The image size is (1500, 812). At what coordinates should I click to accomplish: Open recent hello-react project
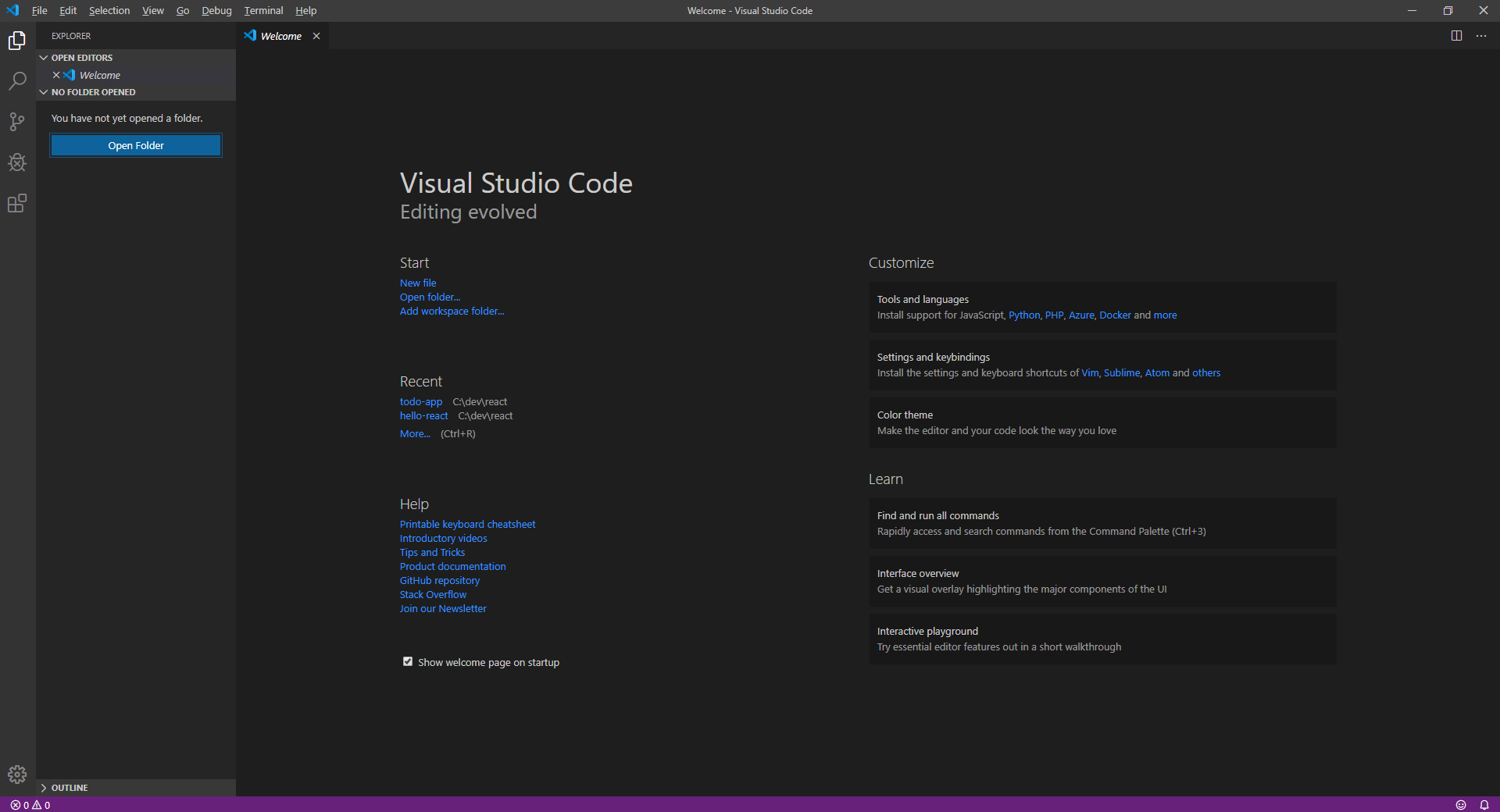(424, 415)
